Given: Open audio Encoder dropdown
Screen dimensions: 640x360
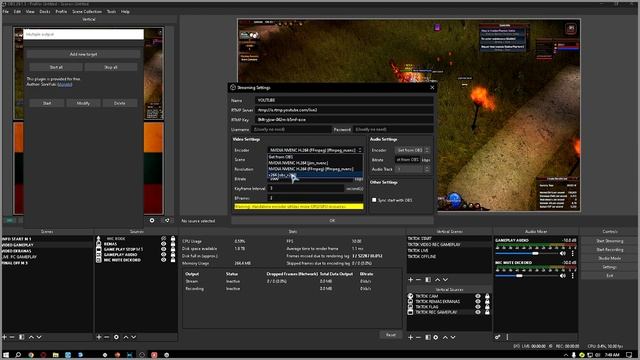Looking at the screenshot, I should (x=412, y=150).
